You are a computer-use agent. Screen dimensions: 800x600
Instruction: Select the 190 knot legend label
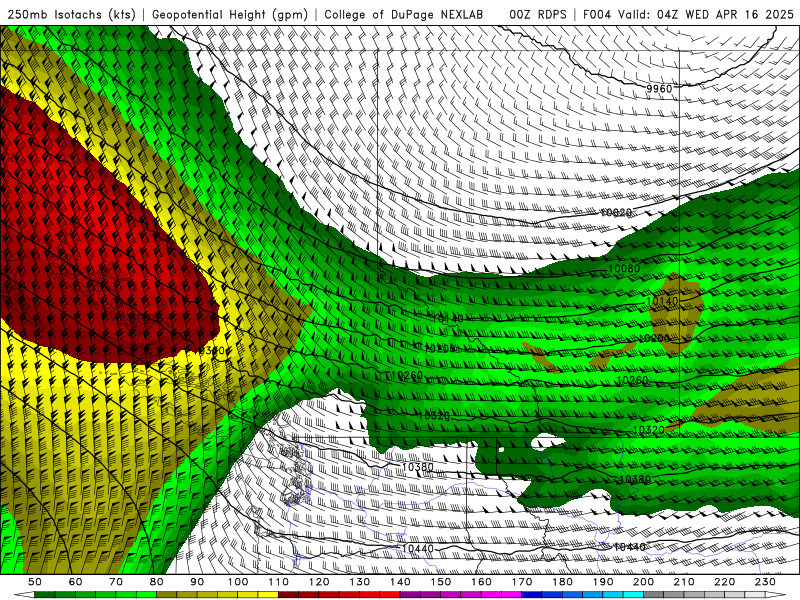[x=603, y=582]
